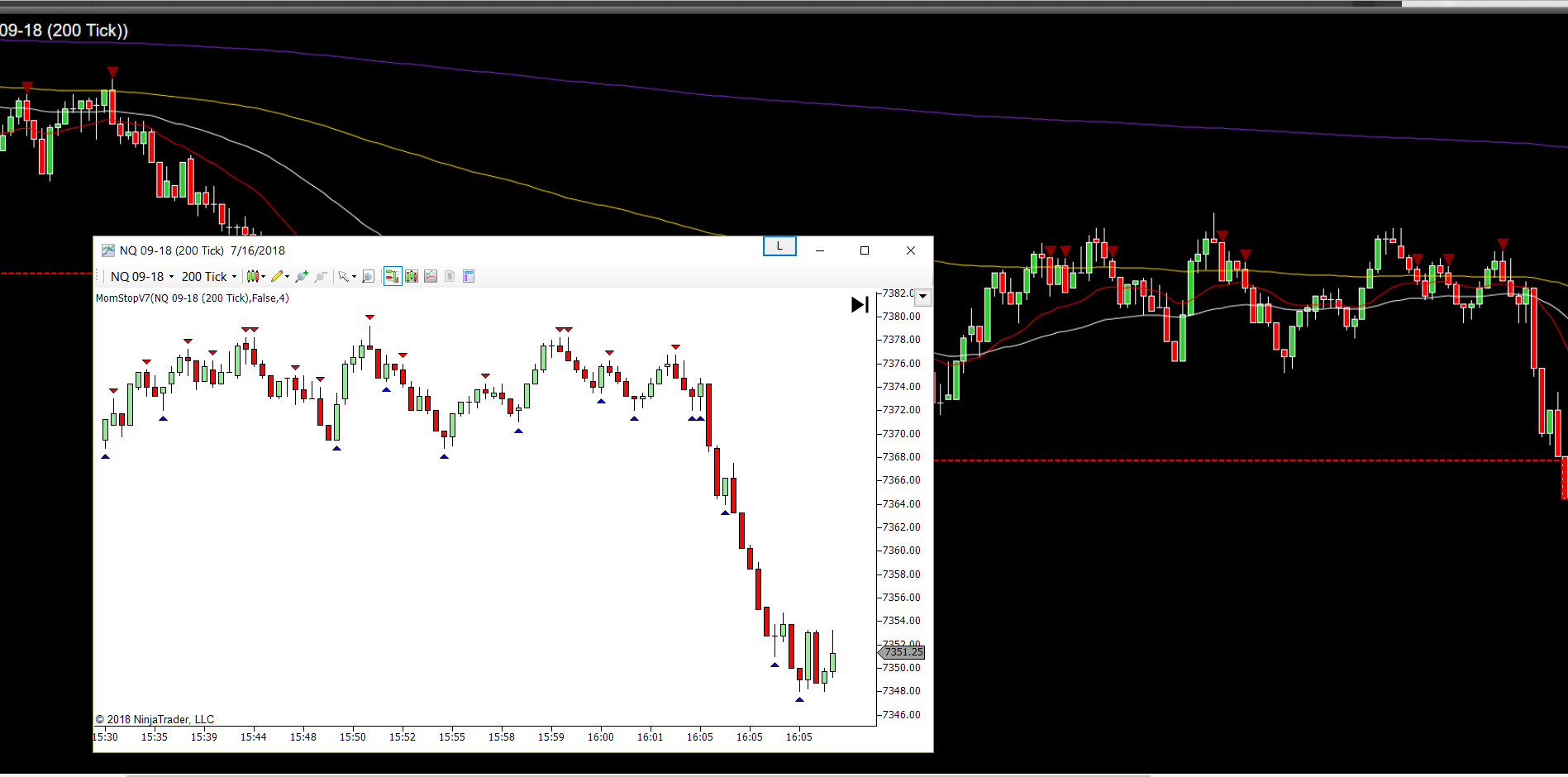Click the 15:30 time axis label
The width and height of the screenshot is (1568, 777).
(x=106, y=737)
